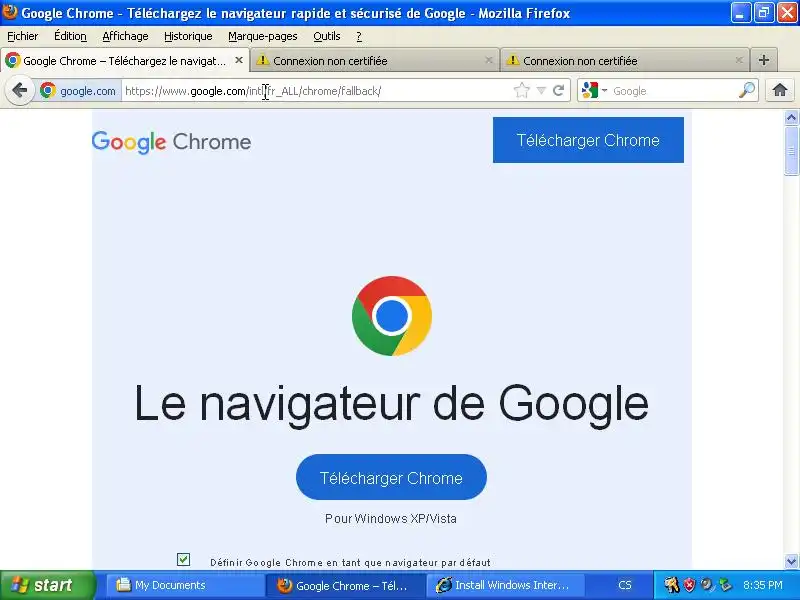Open the Édition menu
This screenshot has height=600, width=800.
[x=70, y=36]
